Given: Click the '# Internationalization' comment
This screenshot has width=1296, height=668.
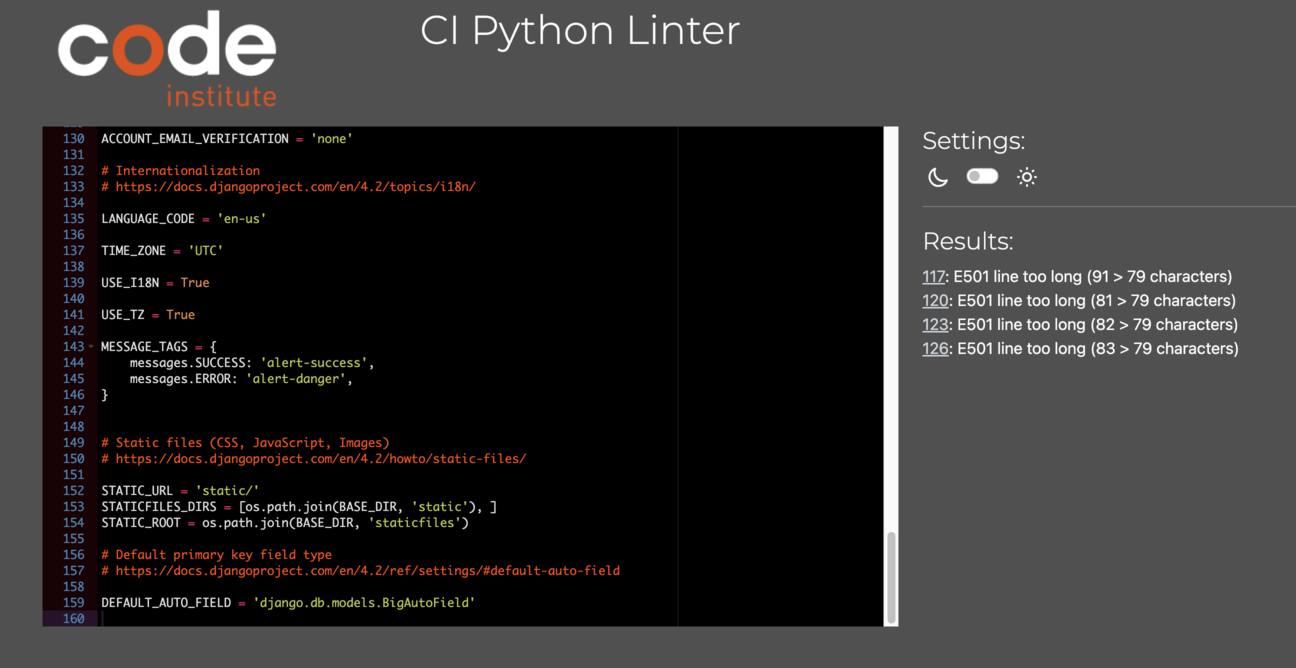Looking at the screenshot, I should point(180,171).
